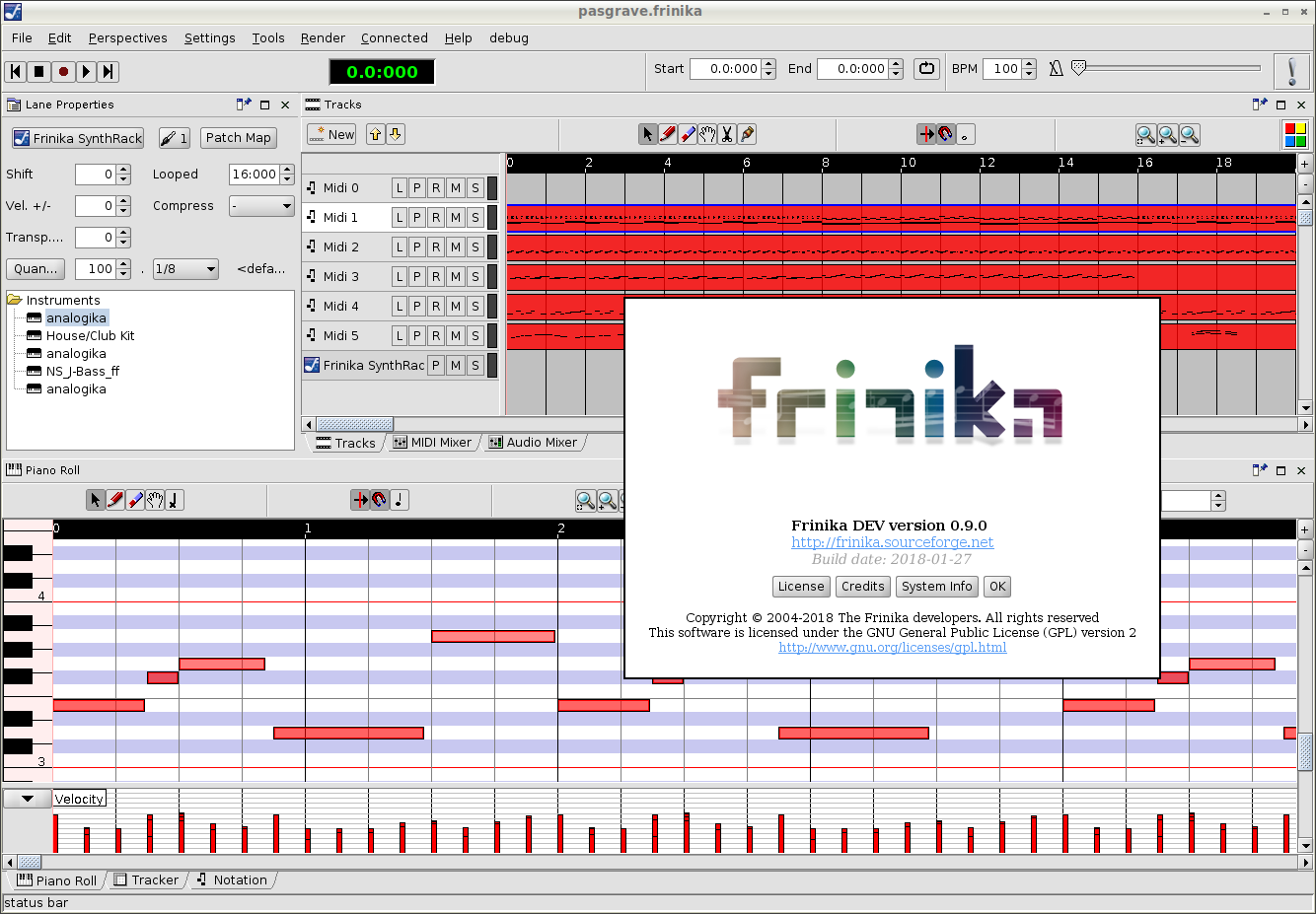Increase the Looped 16:000 value stepper
Screen dimensions: 1316x914
(x=287, y=169)
